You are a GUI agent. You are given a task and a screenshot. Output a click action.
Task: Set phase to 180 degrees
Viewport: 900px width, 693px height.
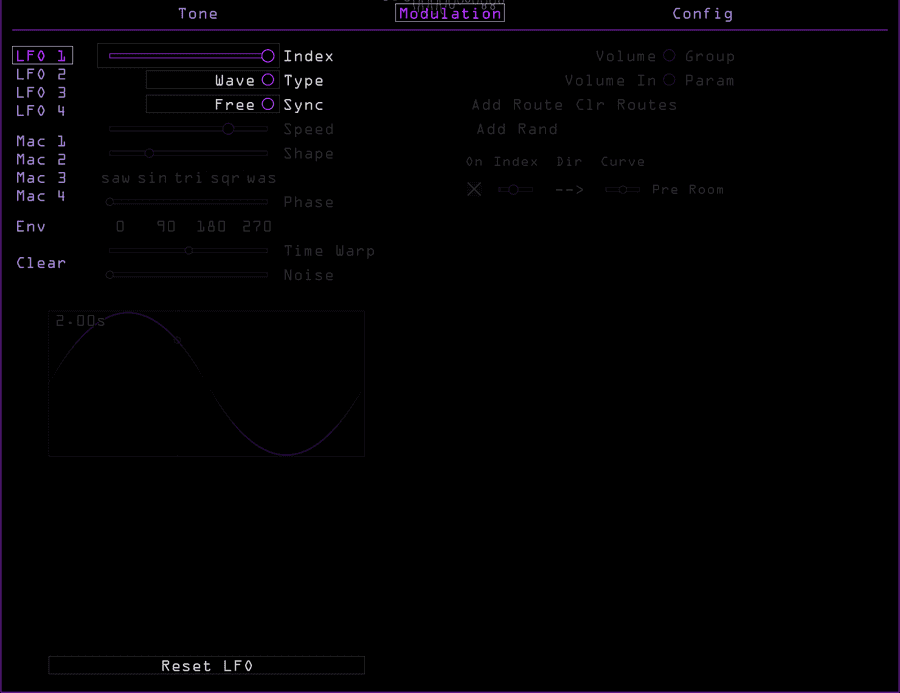click(x=211, y=226)
